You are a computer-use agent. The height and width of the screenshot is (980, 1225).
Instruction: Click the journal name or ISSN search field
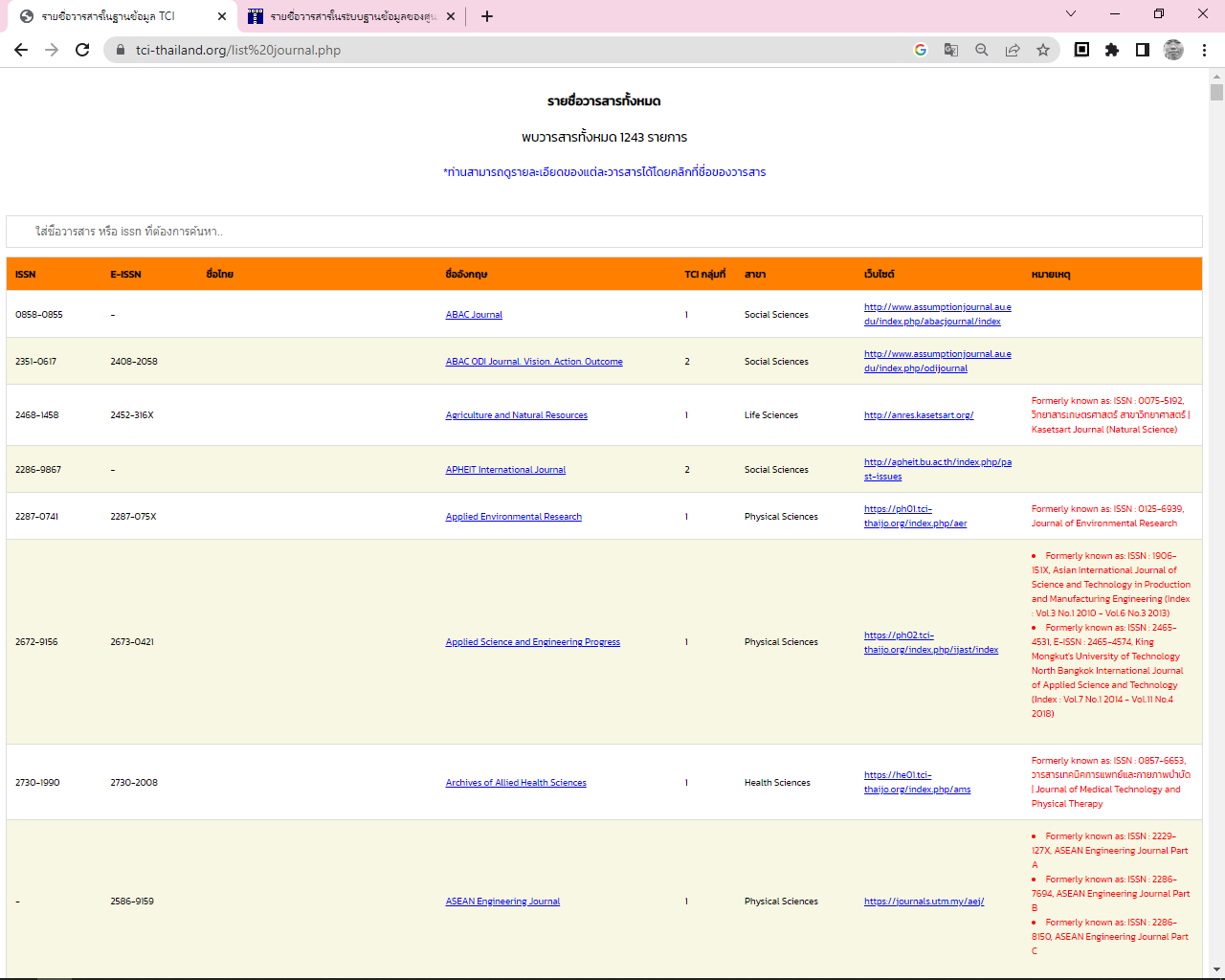click(x=603, y=232)
